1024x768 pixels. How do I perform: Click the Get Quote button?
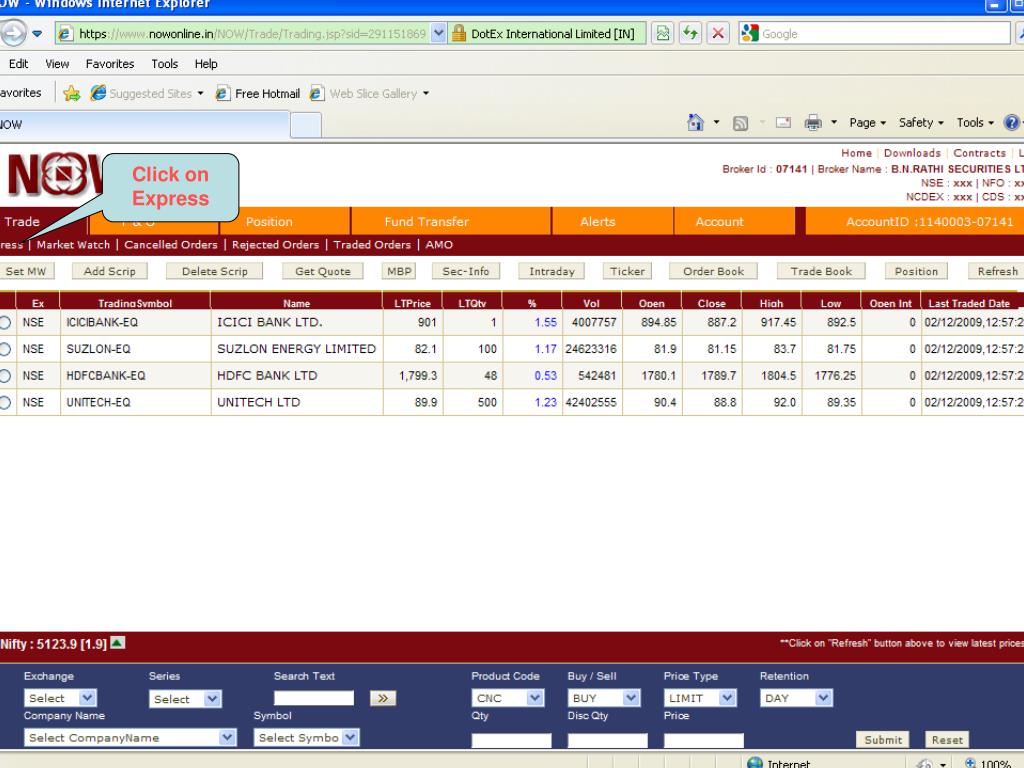(x=323, y=271)
